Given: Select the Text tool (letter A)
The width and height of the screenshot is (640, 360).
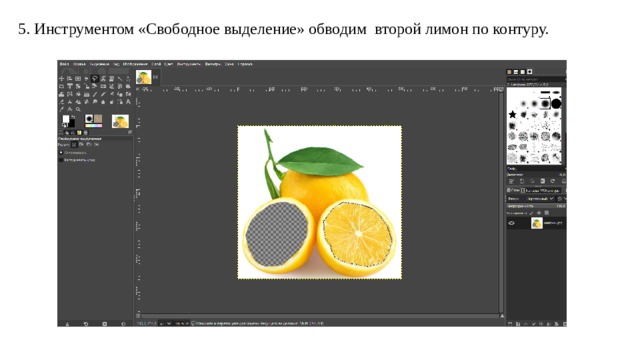Looking at the screenshot, I should 128,102.
